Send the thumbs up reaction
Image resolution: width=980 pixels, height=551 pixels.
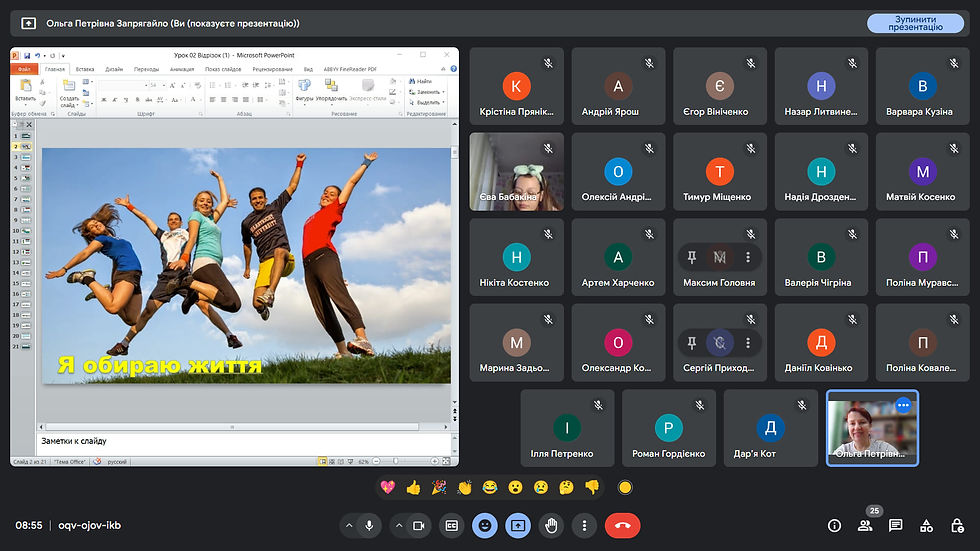tap(413, 487)
